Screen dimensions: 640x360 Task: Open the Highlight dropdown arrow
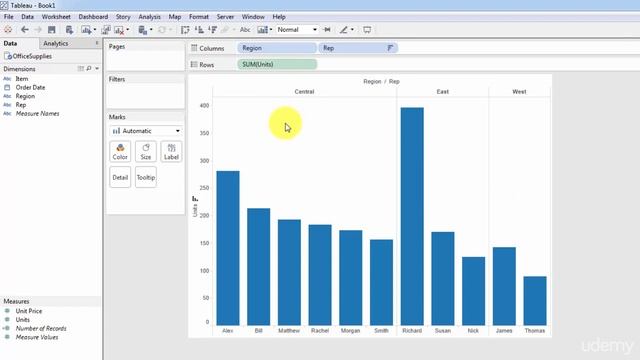(x=352, y=30)
